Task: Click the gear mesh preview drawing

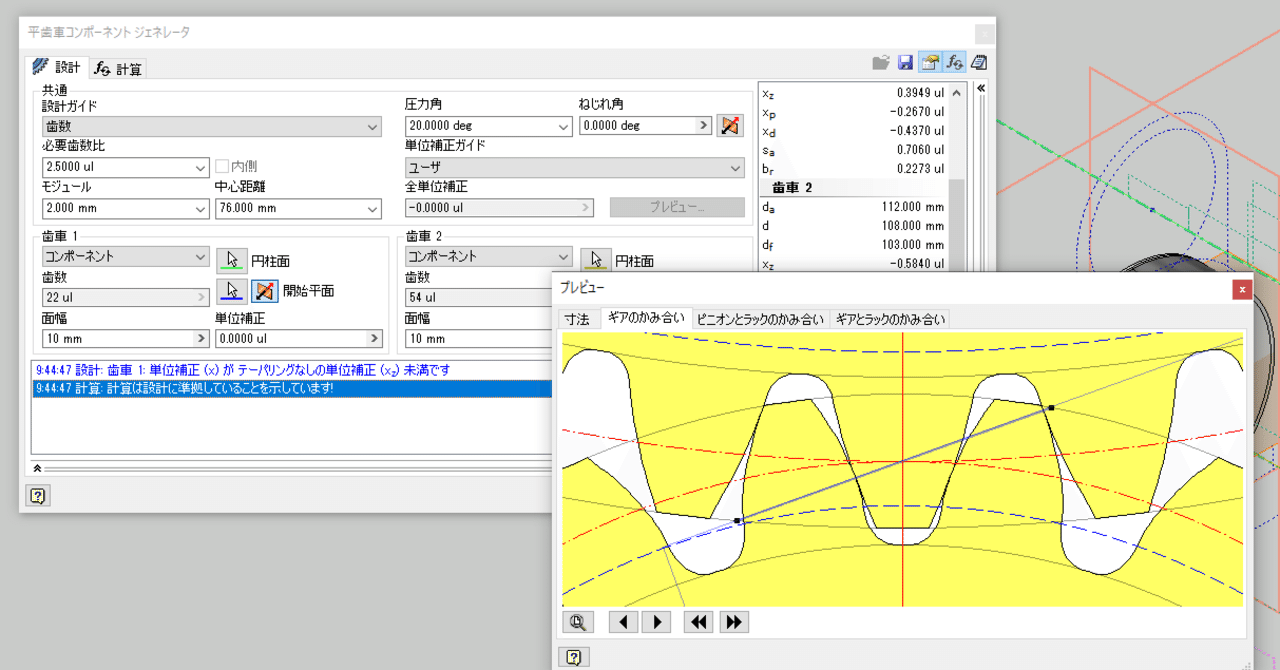Action: point(903,468)
